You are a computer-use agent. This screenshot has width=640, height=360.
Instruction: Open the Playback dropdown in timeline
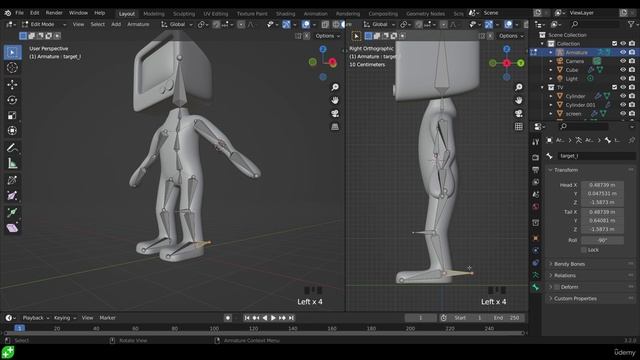36,318
